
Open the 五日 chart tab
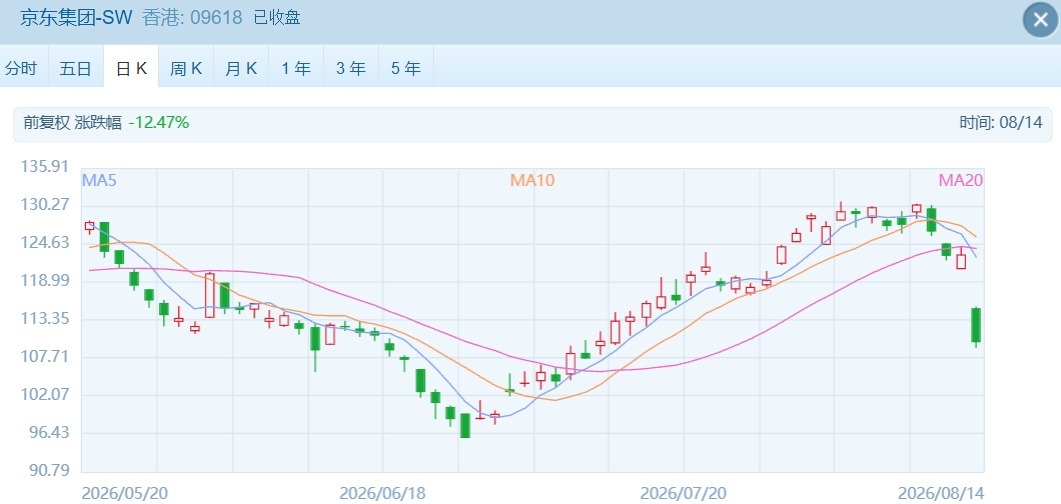click(x=76, y=68)
